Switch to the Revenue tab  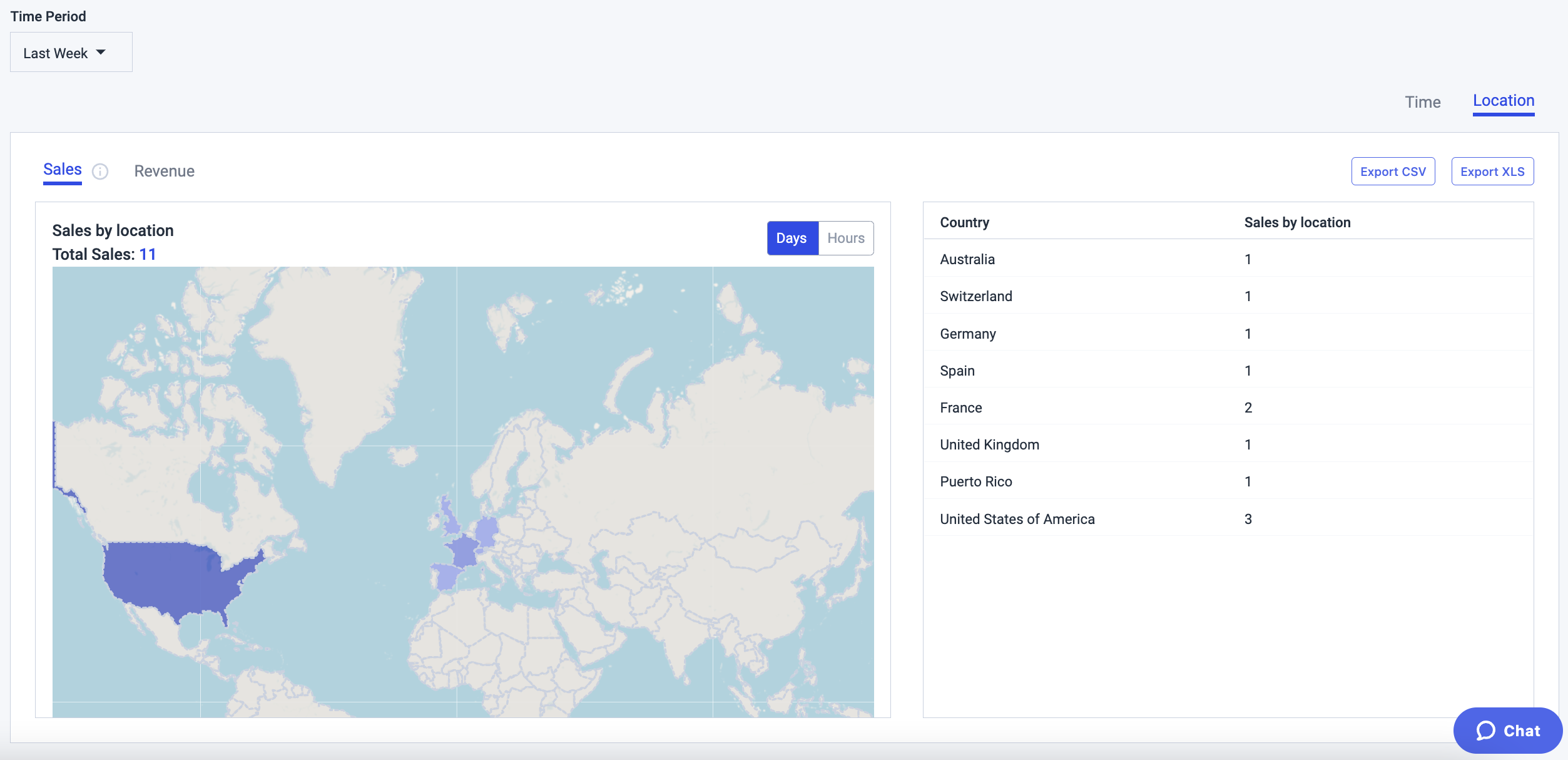tap(165, 171)
